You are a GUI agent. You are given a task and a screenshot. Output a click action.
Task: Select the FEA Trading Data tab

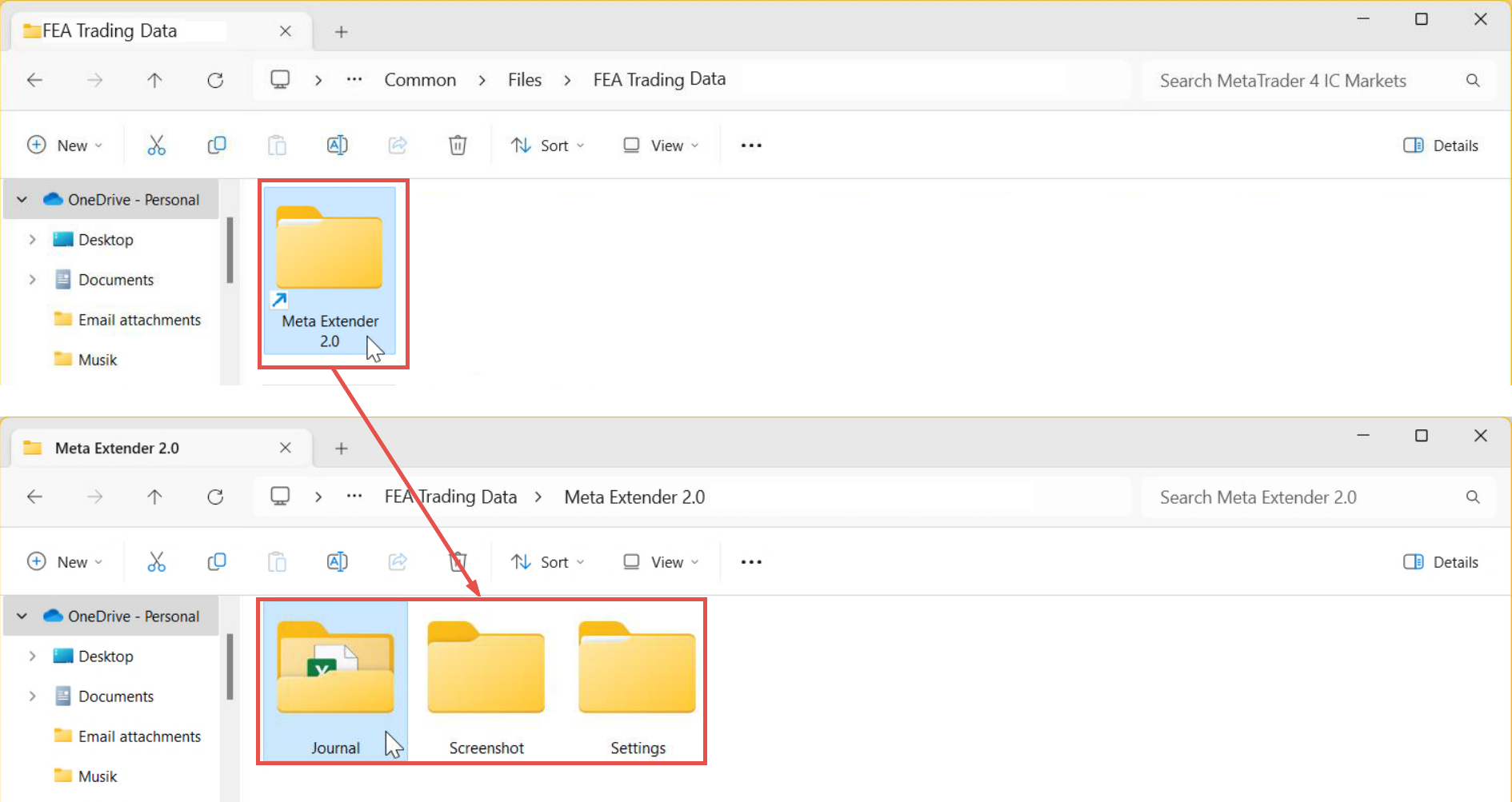click(160, 31)
